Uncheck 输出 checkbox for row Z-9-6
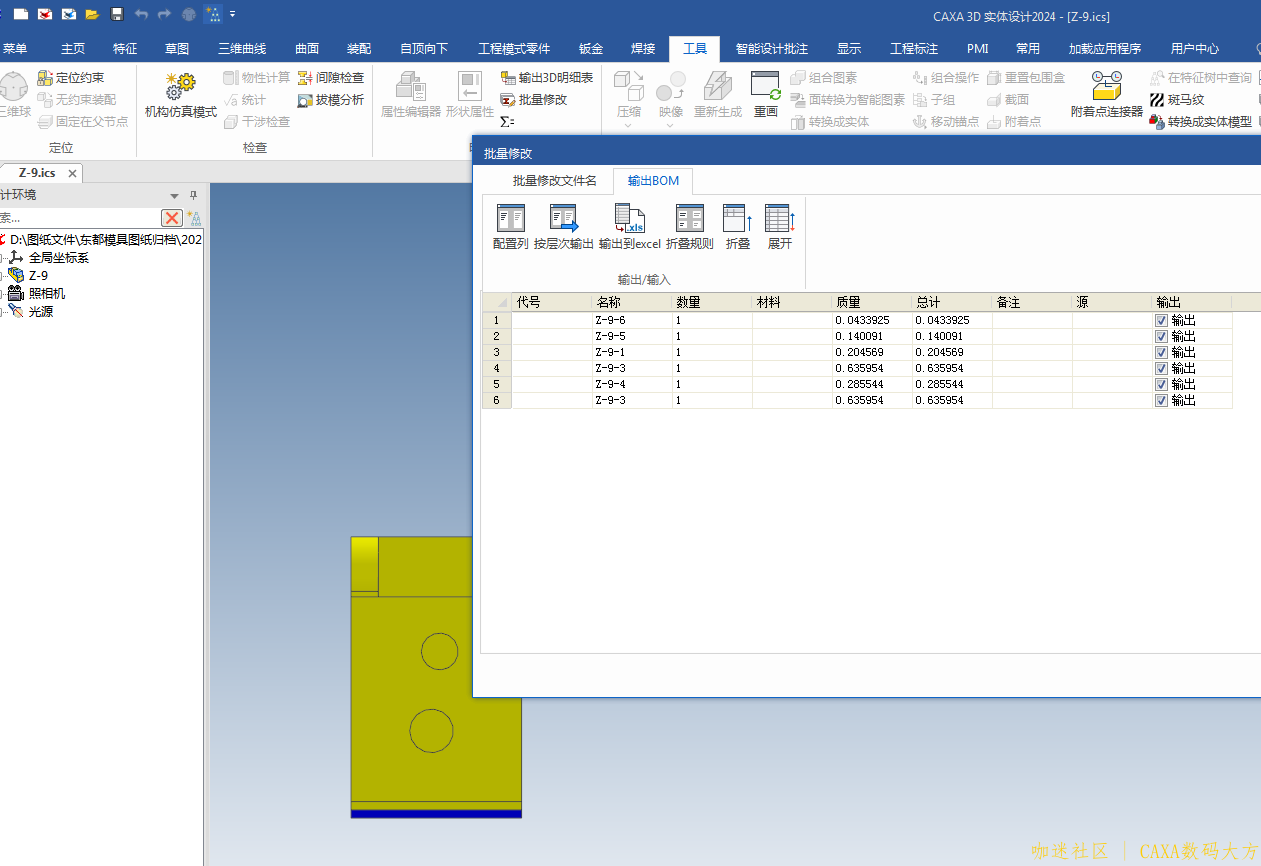Viewport: 1261px width, 866px height. pos(1161,321)
